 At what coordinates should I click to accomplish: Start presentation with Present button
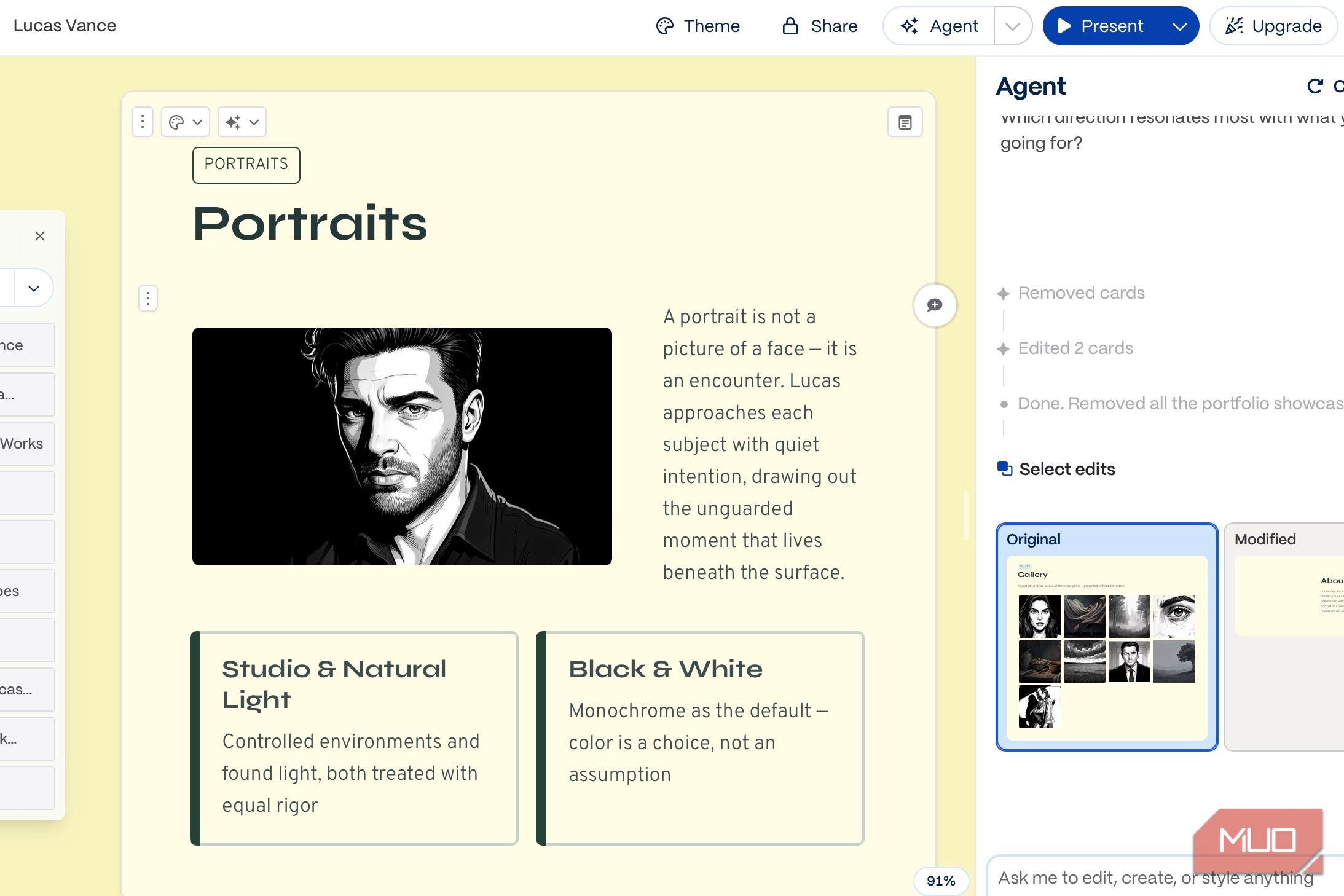[1100, 26]
